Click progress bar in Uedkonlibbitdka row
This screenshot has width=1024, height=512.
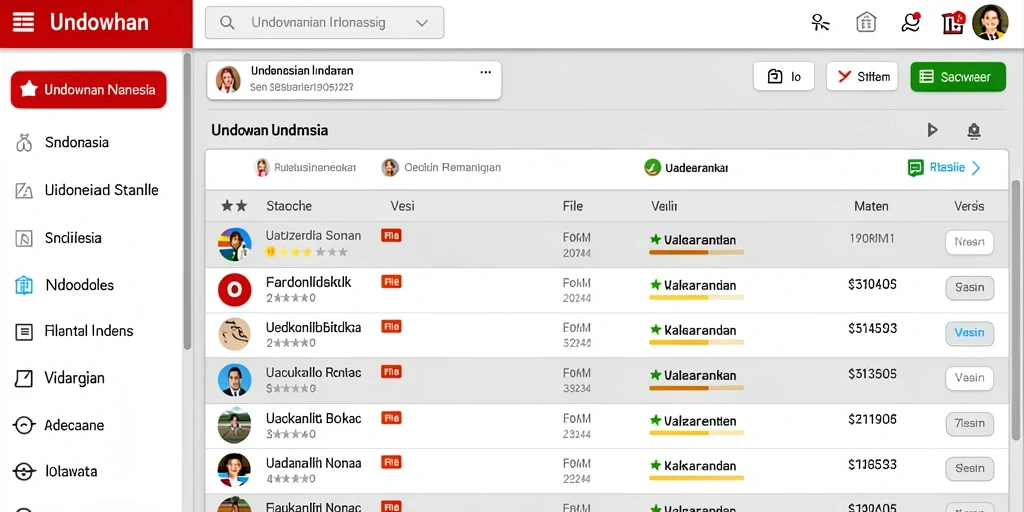point(696,342)
